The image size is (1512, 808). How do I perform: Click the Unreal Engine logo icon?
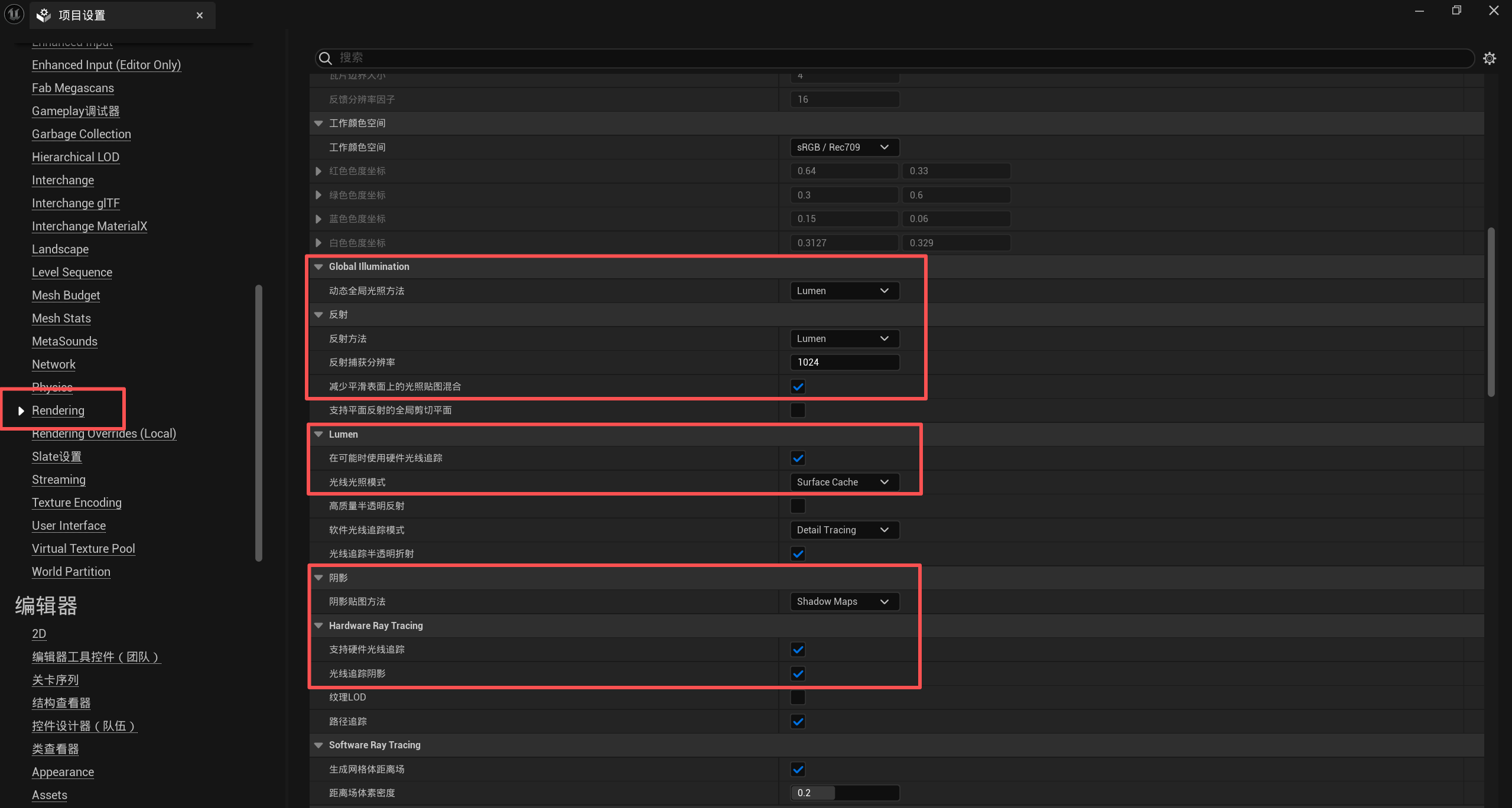pos(14,14)
